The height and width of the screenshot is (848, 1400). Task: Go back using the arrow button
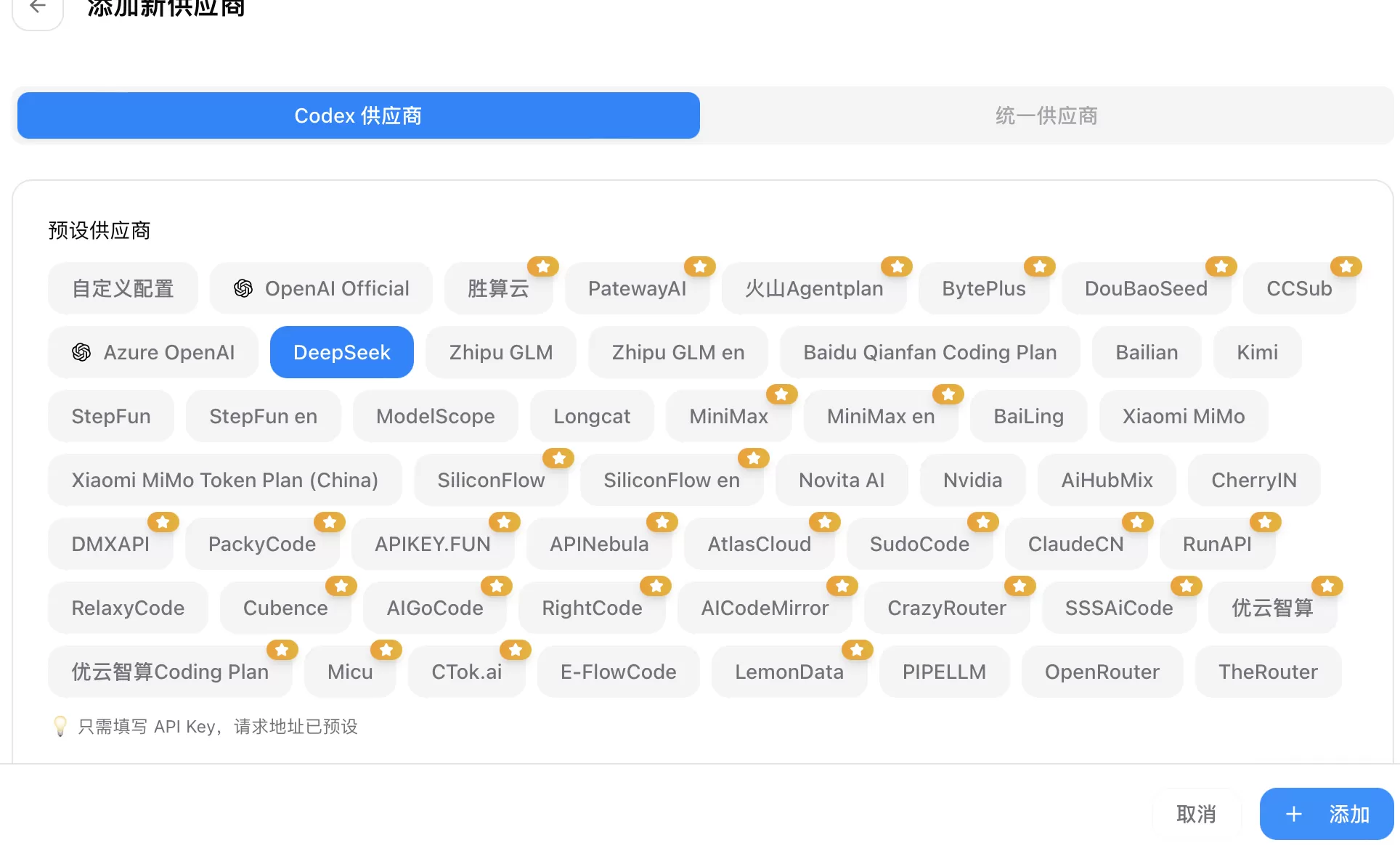click(x=38, y=9)
